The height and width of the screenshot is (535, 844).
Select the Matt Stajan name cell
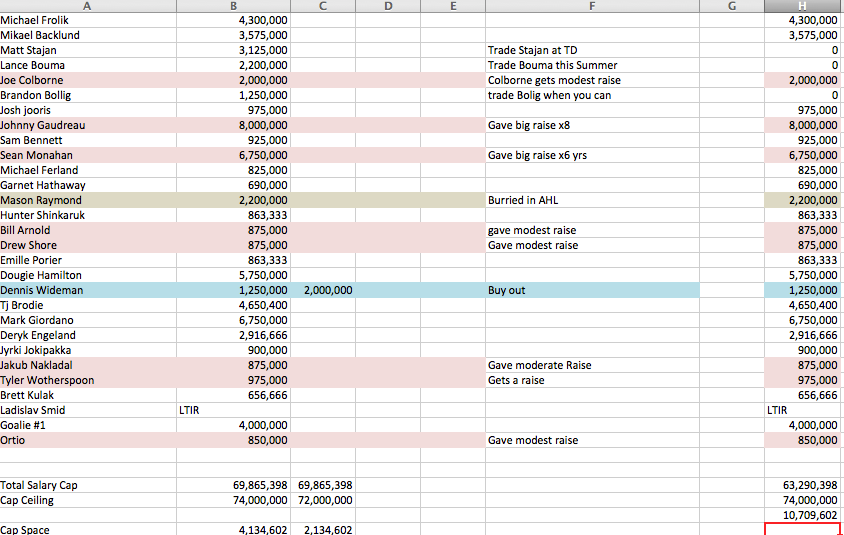coord(88,51)
